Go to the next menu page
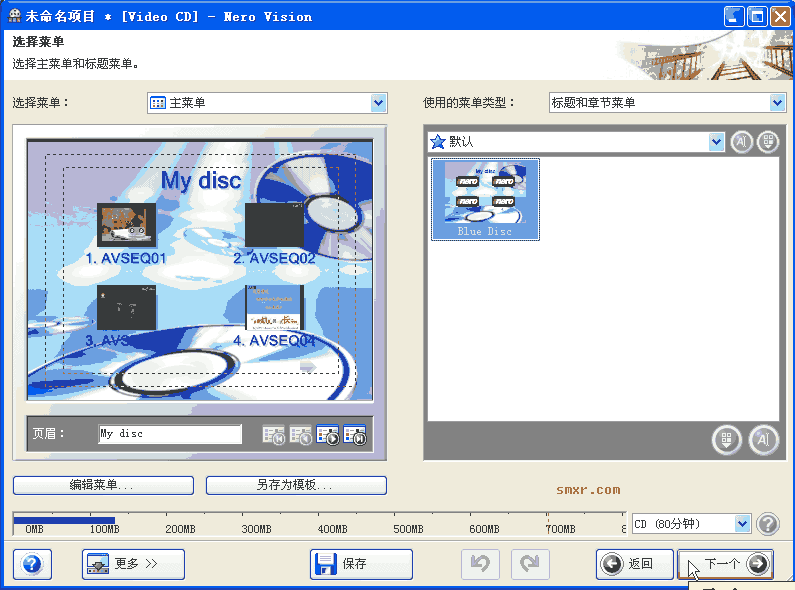This screenshot has width=795, height=590. coord(328,435)
